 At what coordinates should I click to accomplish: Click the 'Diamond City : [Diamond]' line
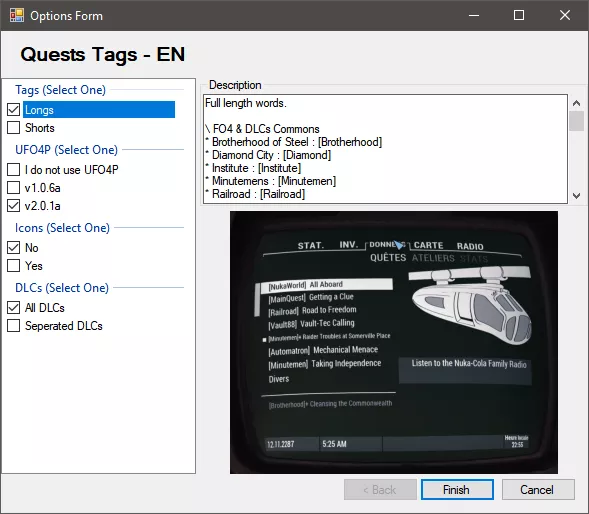[x=268, y=155]
